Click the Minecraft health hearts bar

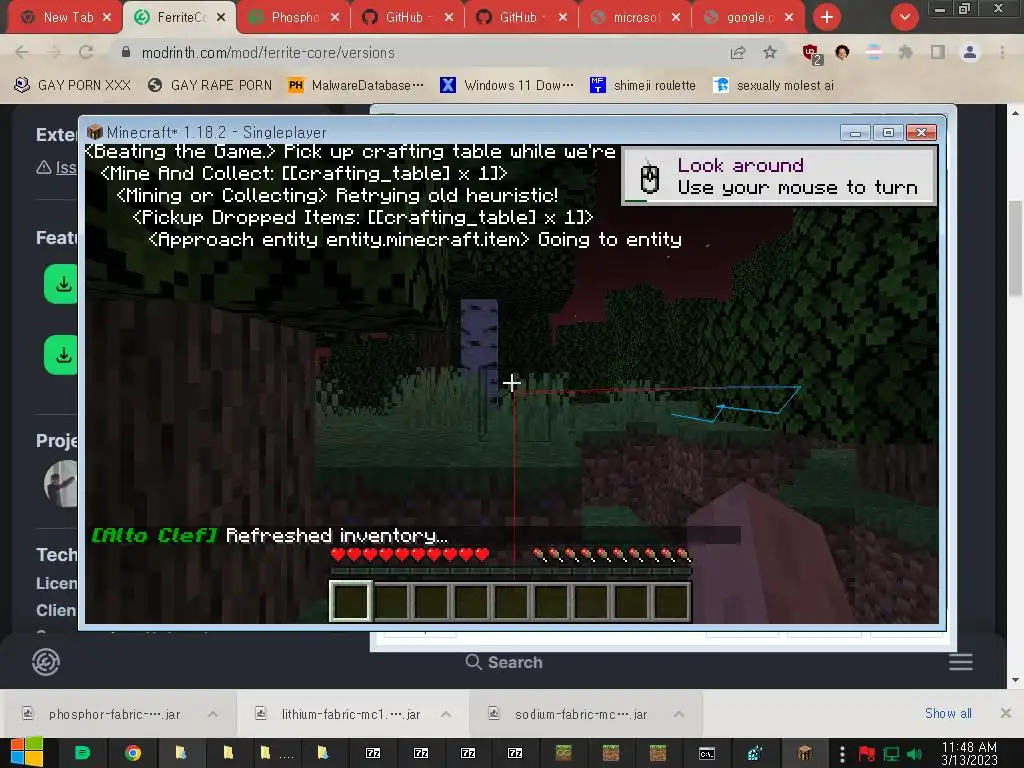pos(410,555)
